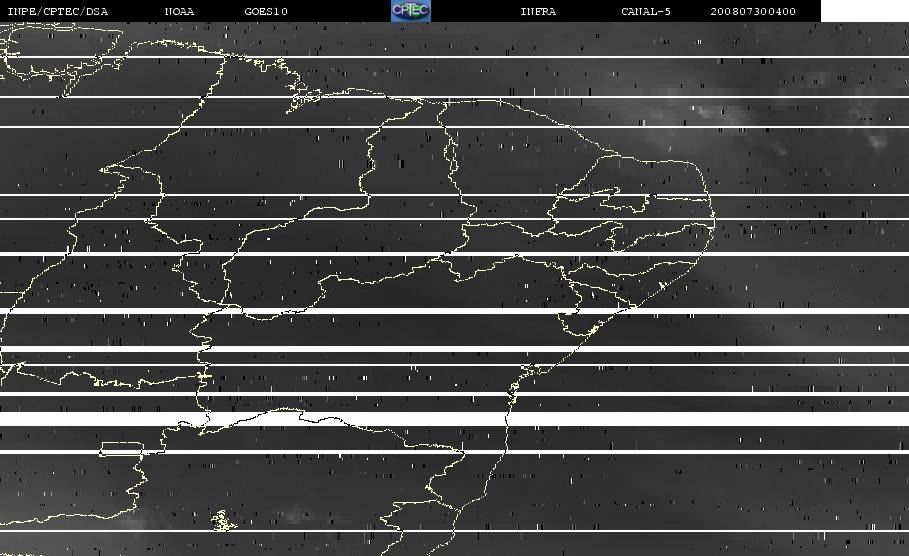Click the header gap between CPTEC logo and INFRA
Screen dimensions: 909x556
pos(475,12)
